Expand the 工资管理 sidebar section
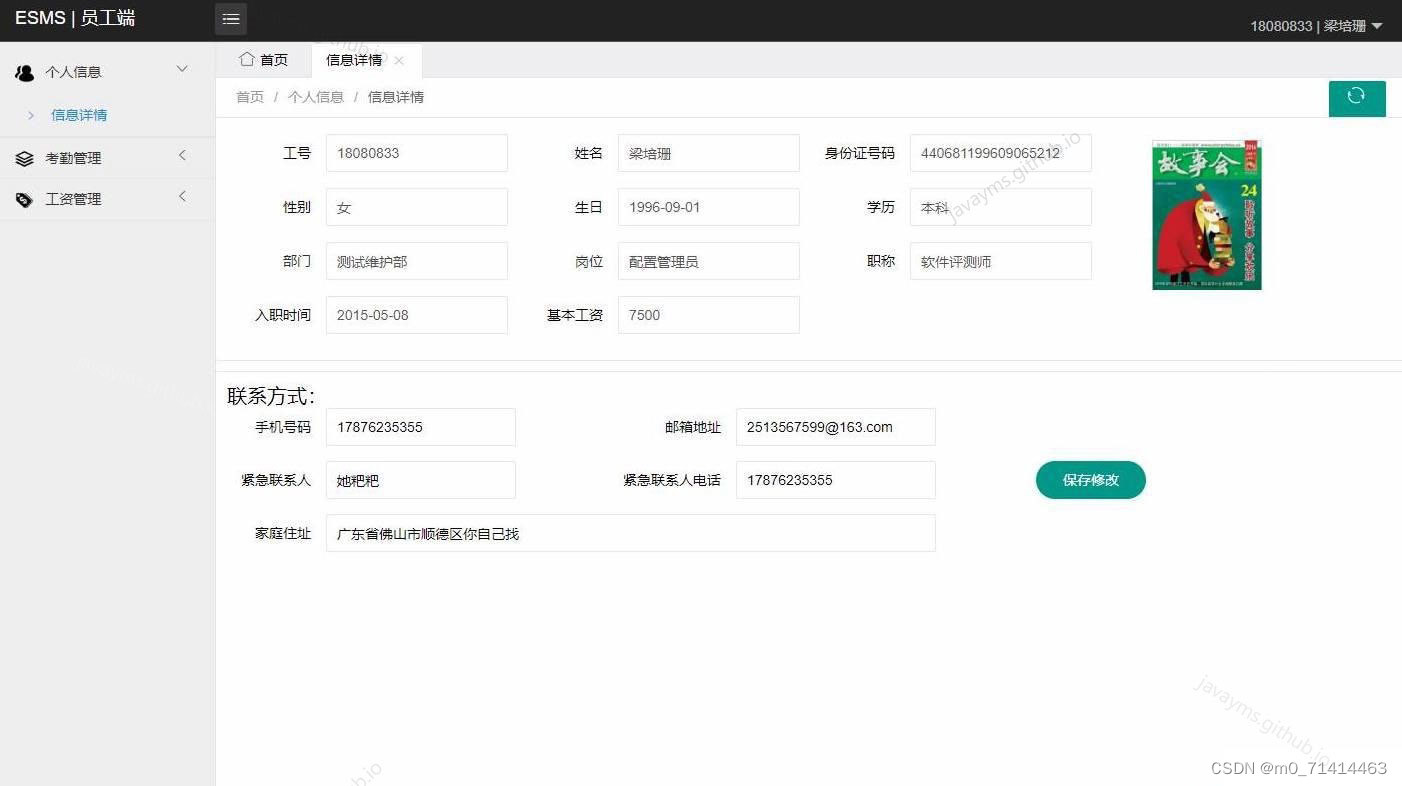 [x=181, y=197]
